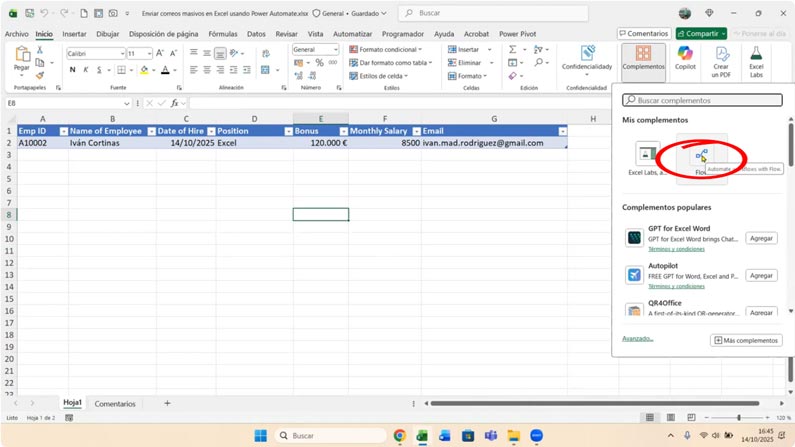This screenshot has height=447, width=795.
Task: Click the AutoSum sigma icon
Action: pos(513,49)
